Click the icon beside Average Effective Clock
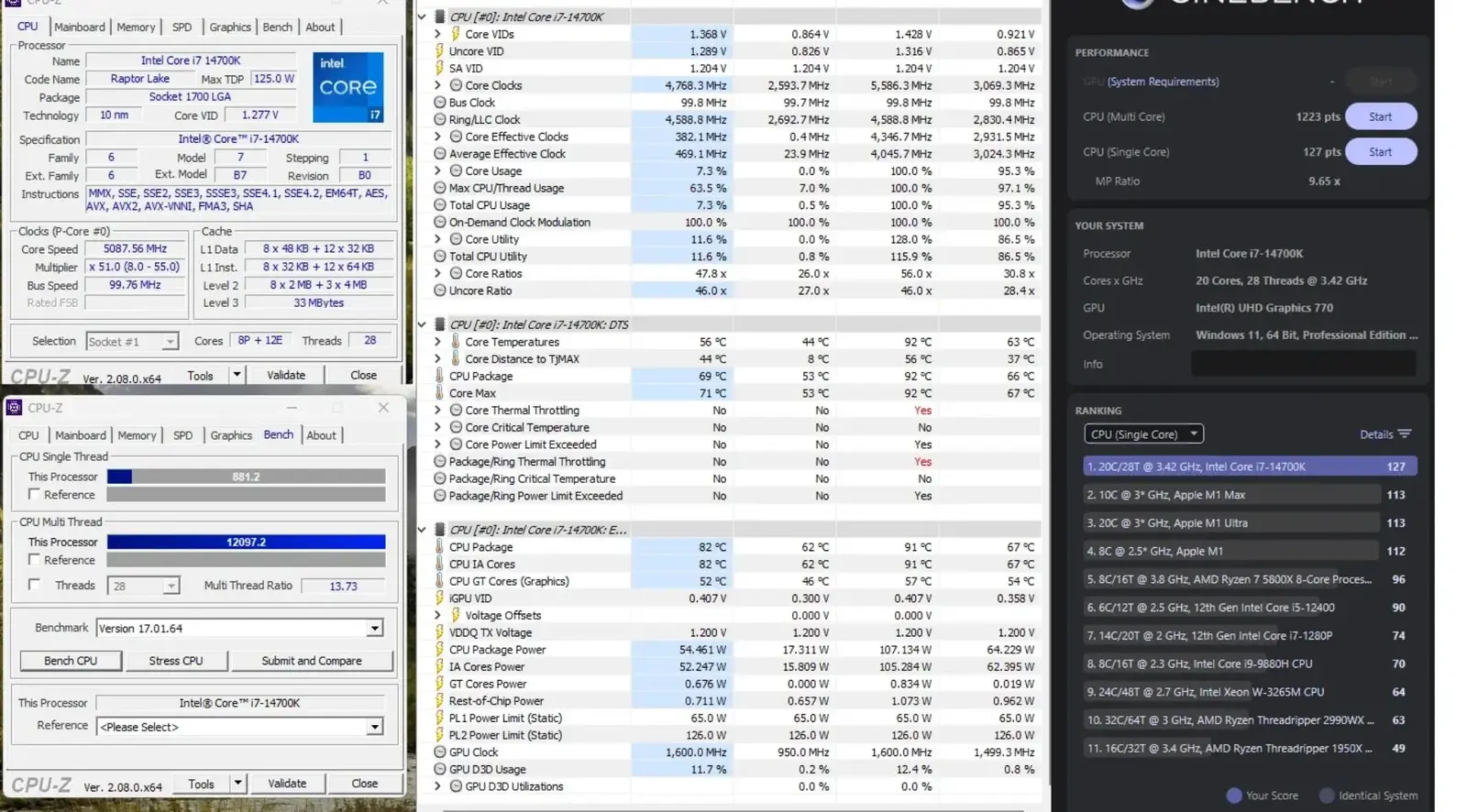 click(x=439, y=154)
